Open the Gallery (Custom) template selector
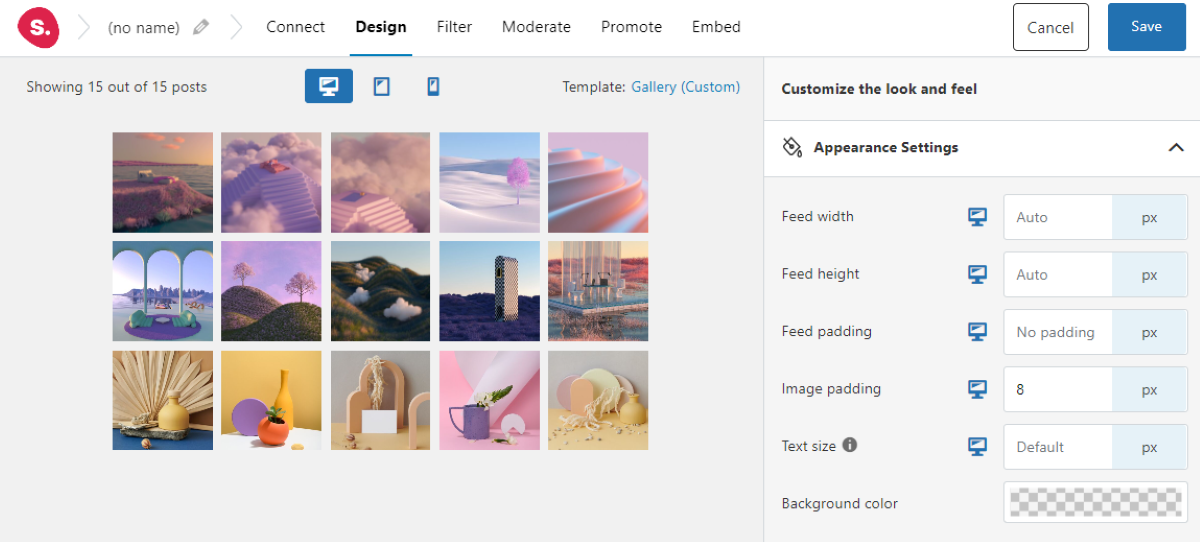 686,87
